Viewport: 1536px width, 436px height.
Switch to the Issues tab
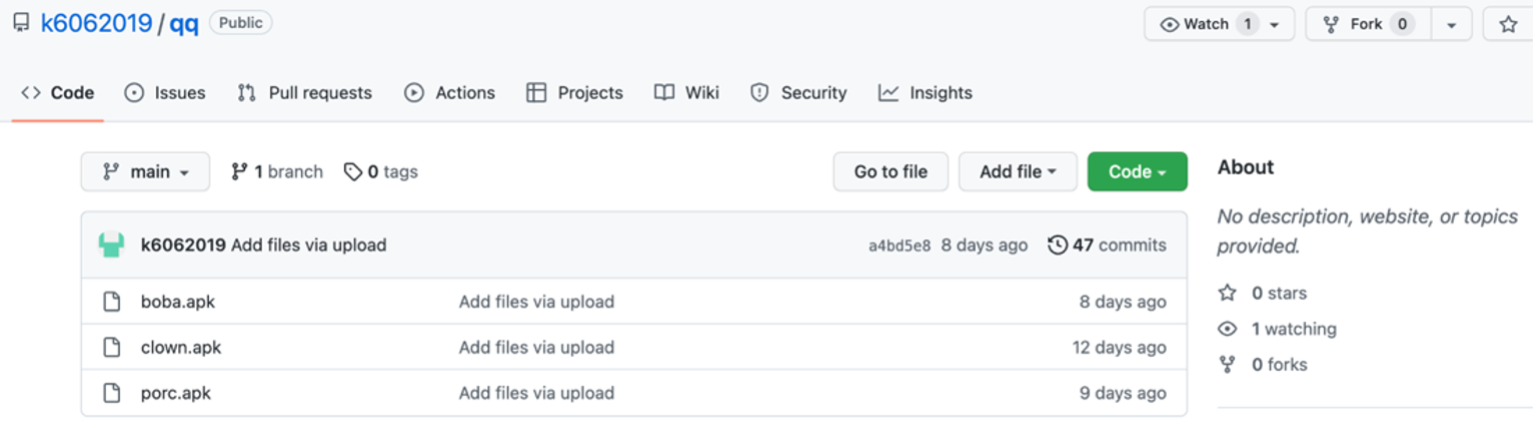165,93
